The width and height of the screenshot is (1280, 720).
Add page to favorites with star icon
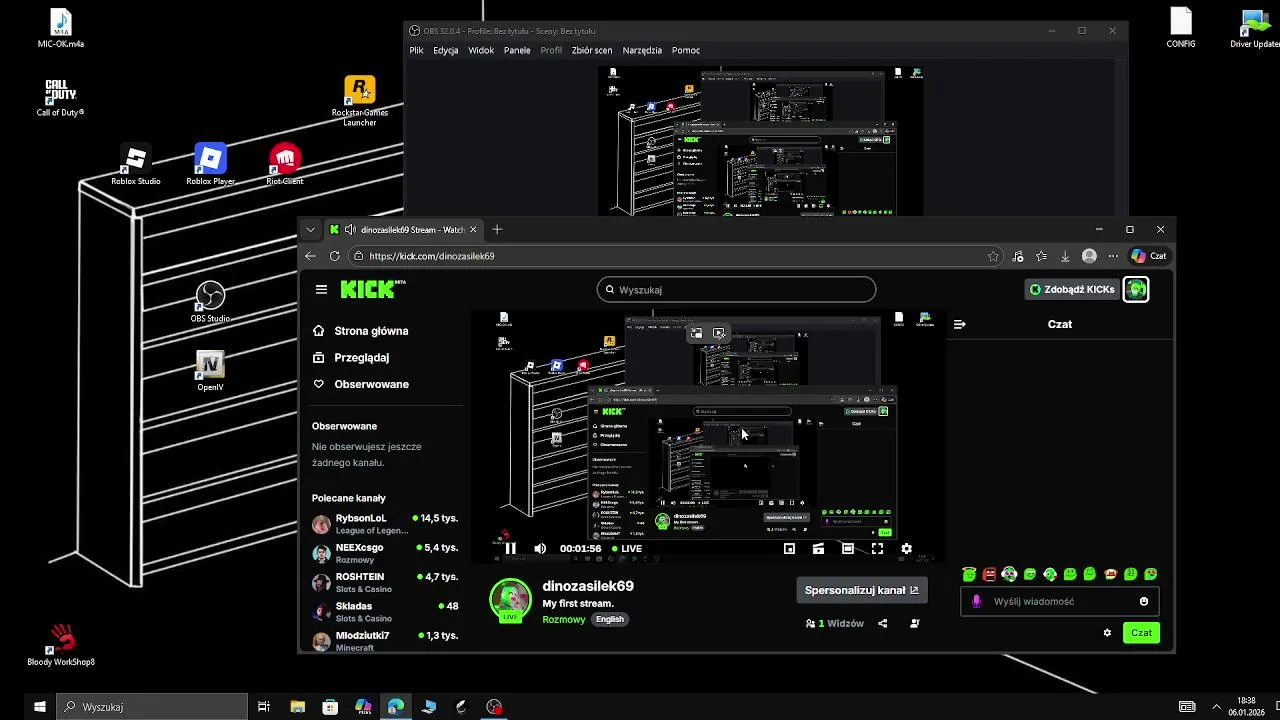coord(993,256)
